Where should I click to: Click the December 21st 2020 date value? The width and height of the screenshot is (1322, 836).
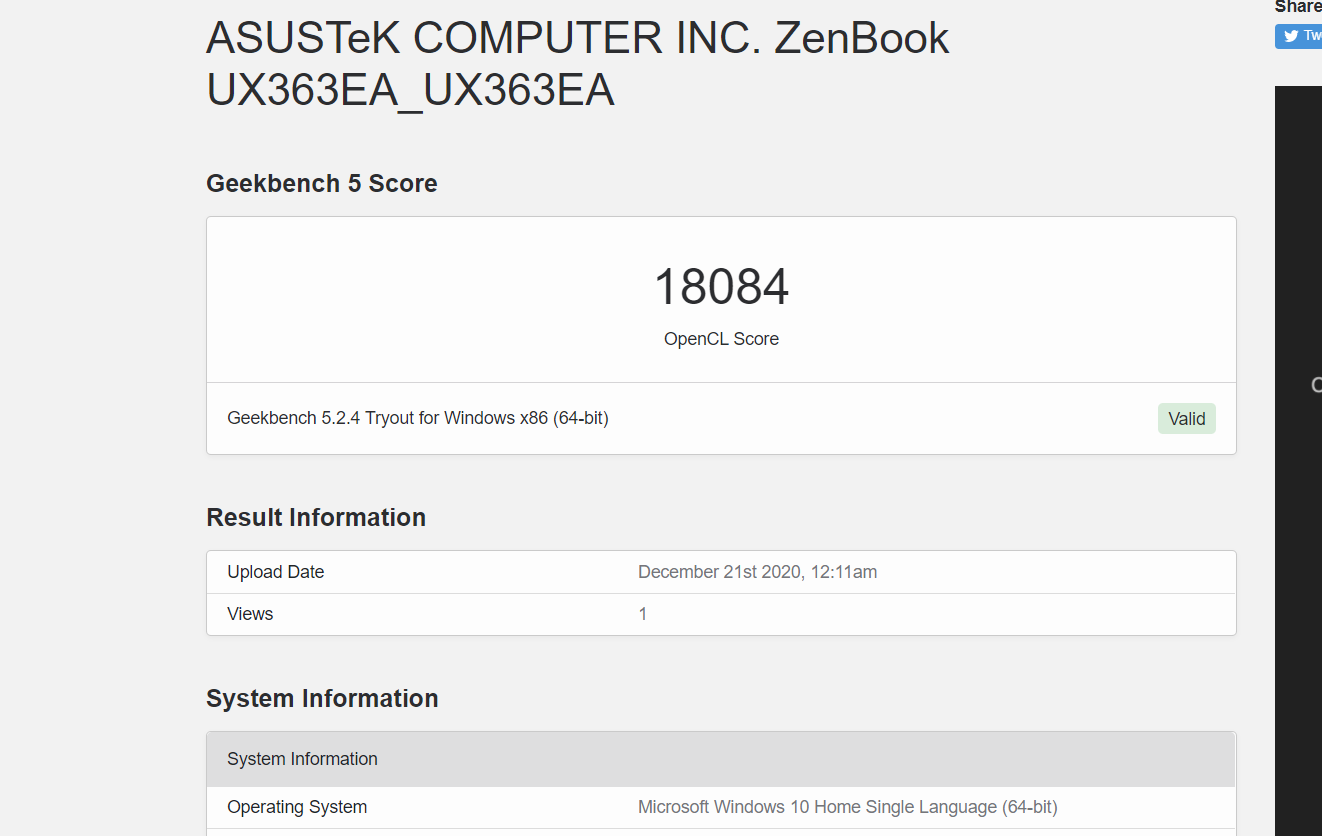(757, 572)
